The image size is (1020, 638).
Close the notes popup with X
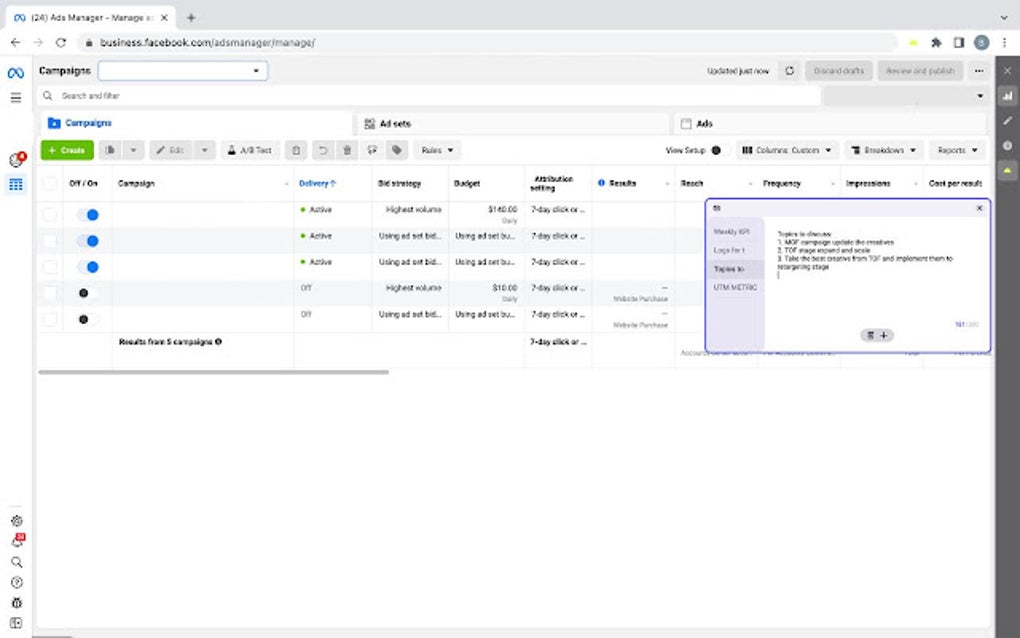point(980,208)
